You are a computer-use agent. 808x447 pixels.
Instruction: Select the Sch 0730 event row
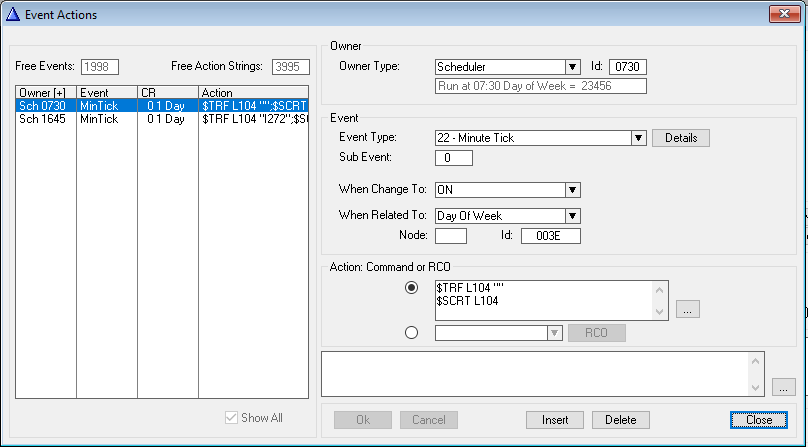(162, 106)
